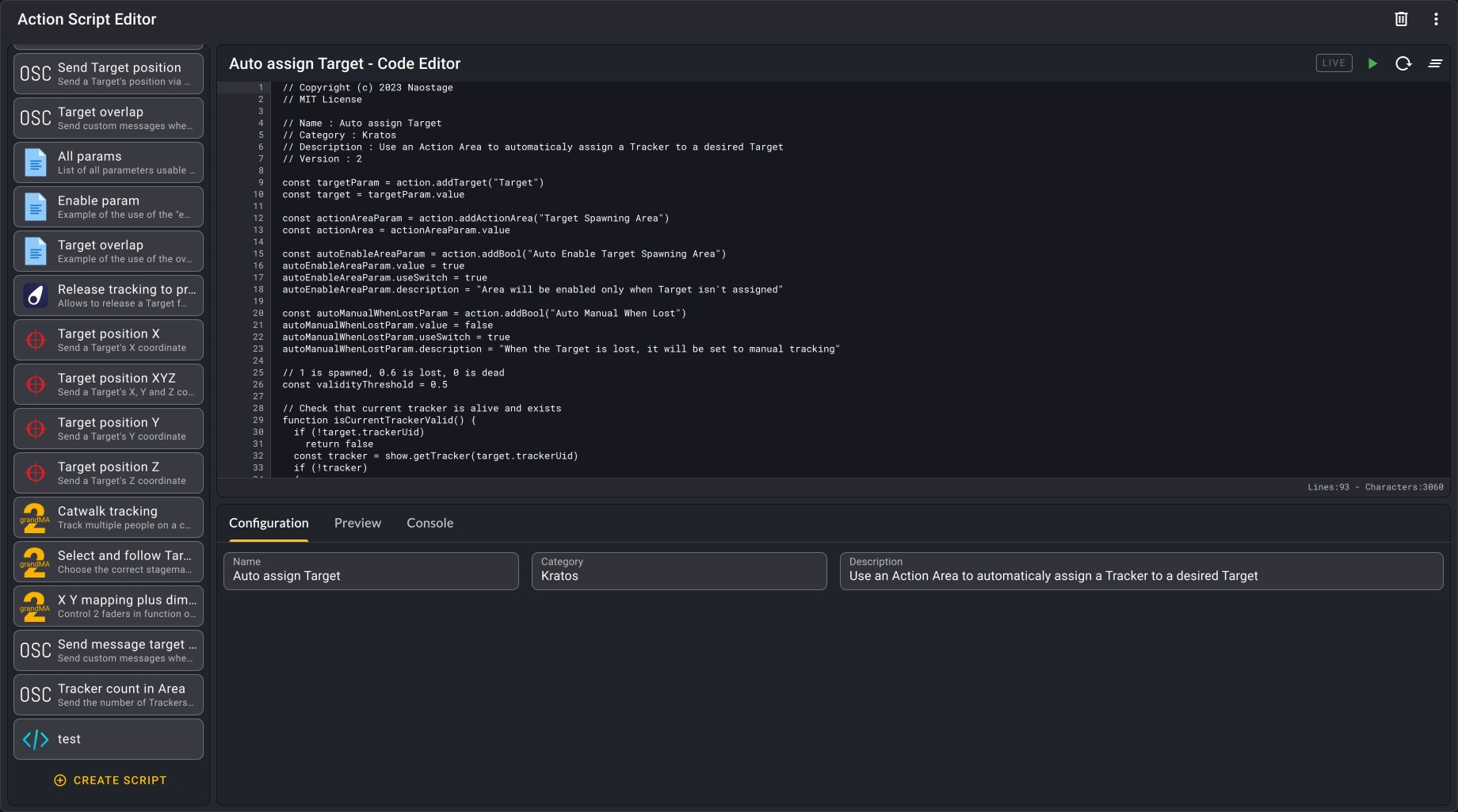Toggle the LIVE mode button
1458x812 pixels.
point(1334,63)
